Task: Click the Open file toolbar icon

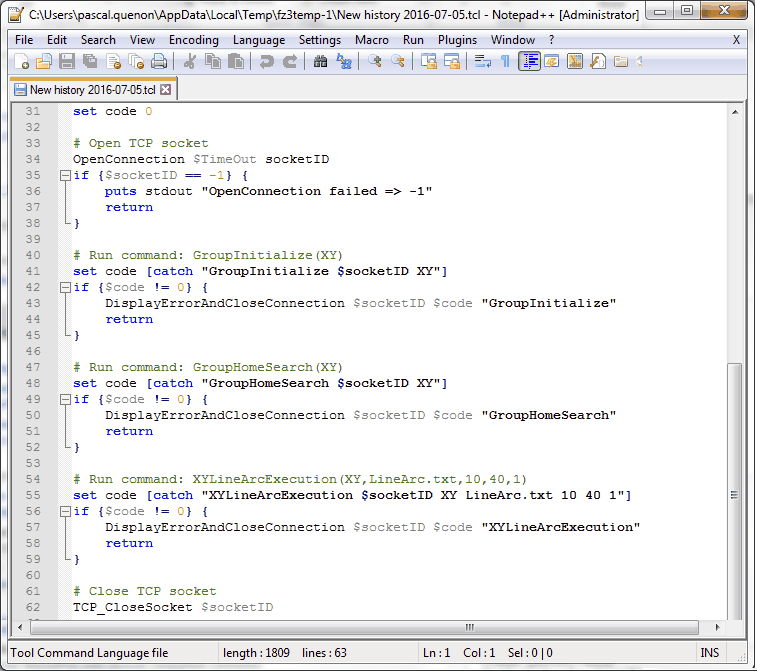Action: (x=44, y=62)
